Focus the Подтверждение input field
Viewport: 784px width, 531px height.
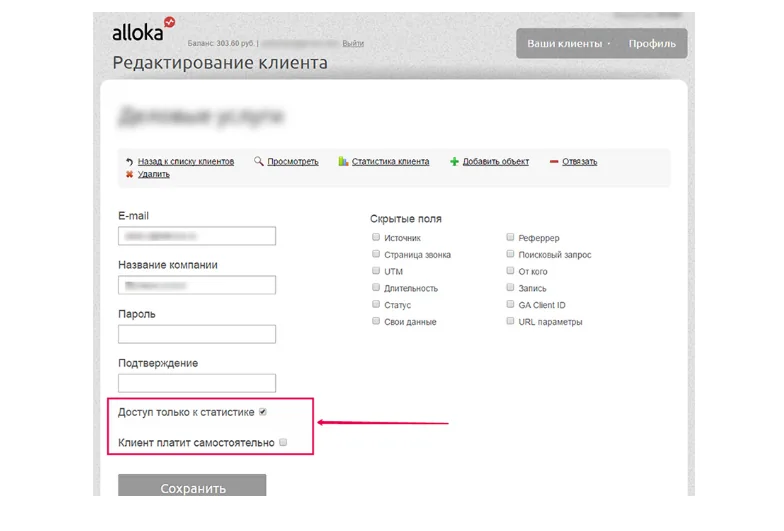point(196,383)
